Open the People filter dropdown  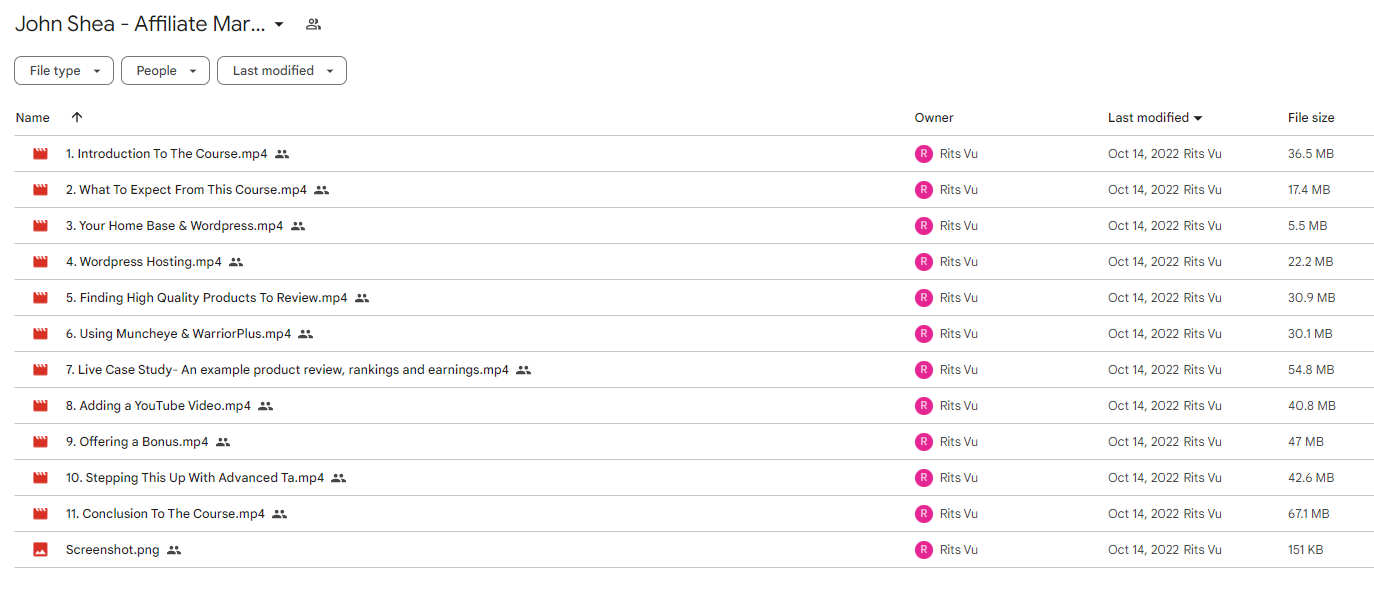point(165,71)
